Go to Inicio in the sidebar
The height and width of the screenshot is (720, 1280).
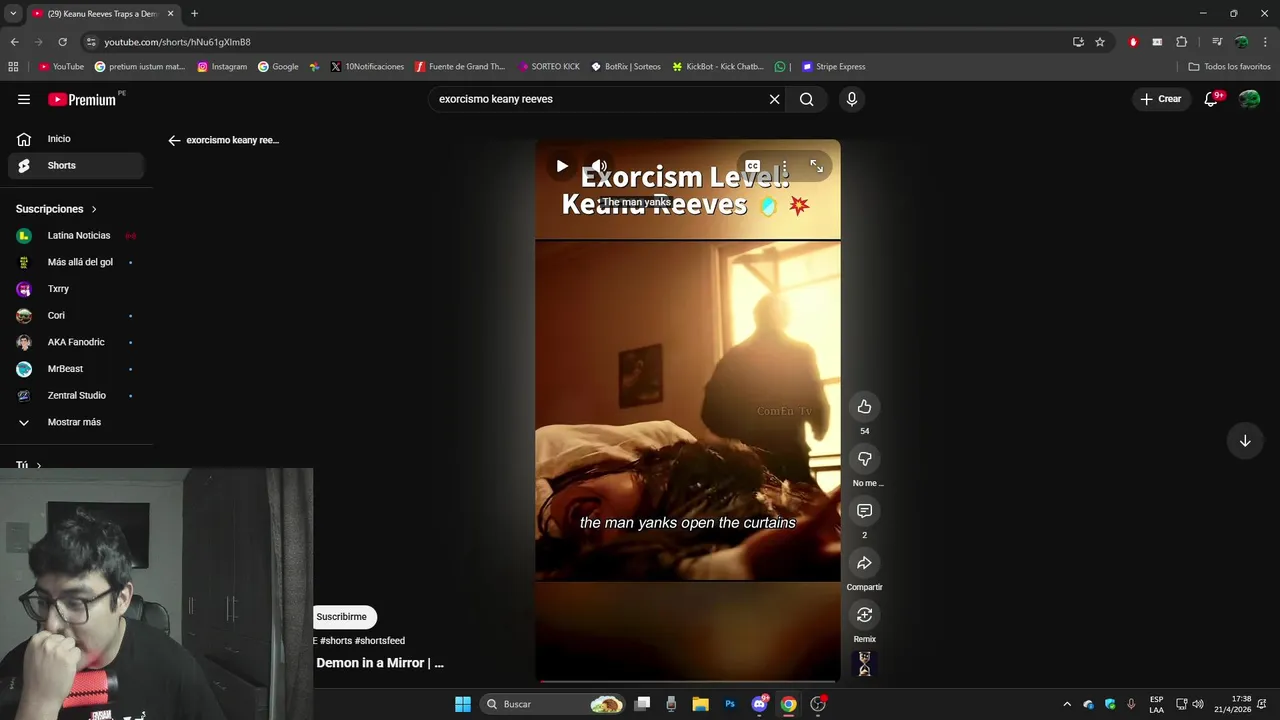point(76,139)
